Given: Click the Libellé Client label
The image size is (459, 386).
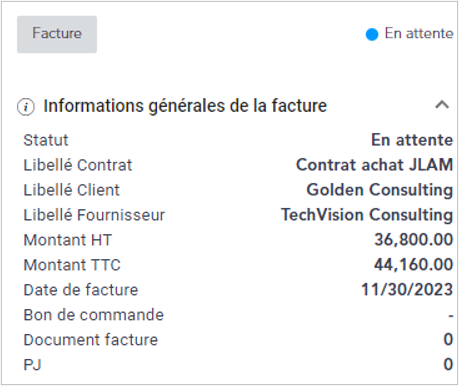Looking at the screenshot, I should click(72, 190).
